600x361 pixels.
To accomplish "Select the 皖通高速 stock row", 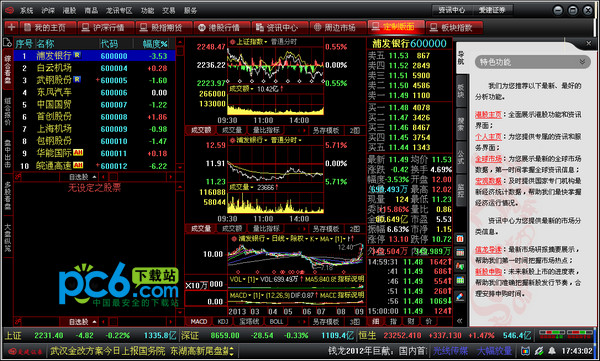I will 95,166.
